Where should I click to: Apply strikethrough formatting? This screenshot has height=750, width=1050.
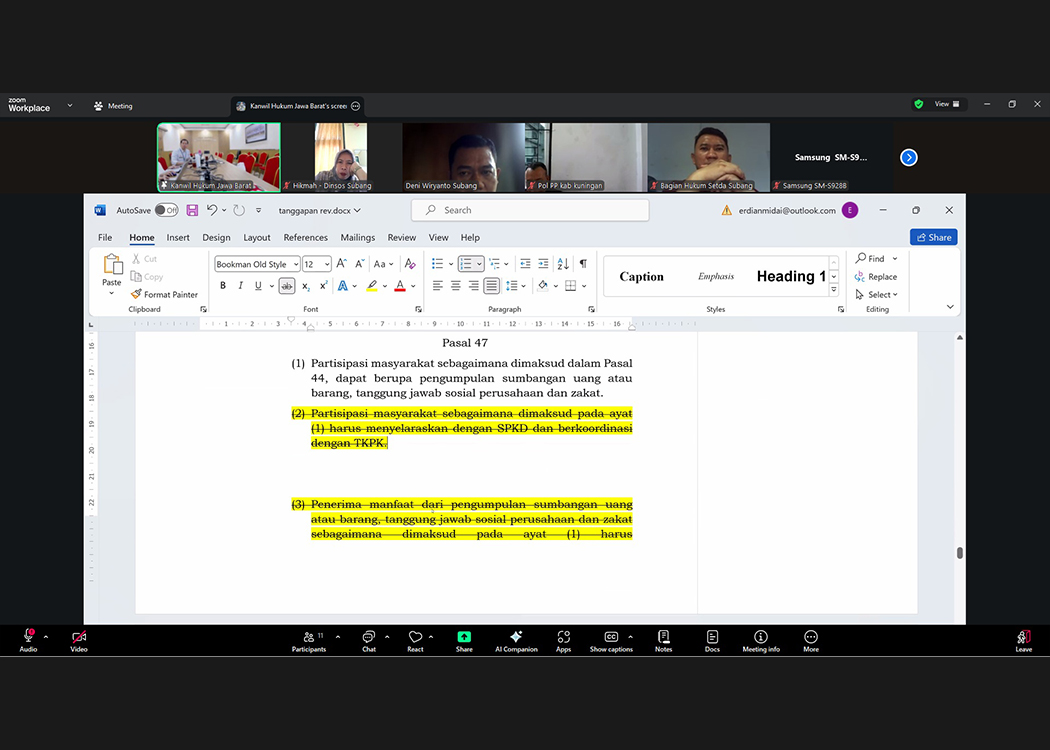(x=287, y=286)
